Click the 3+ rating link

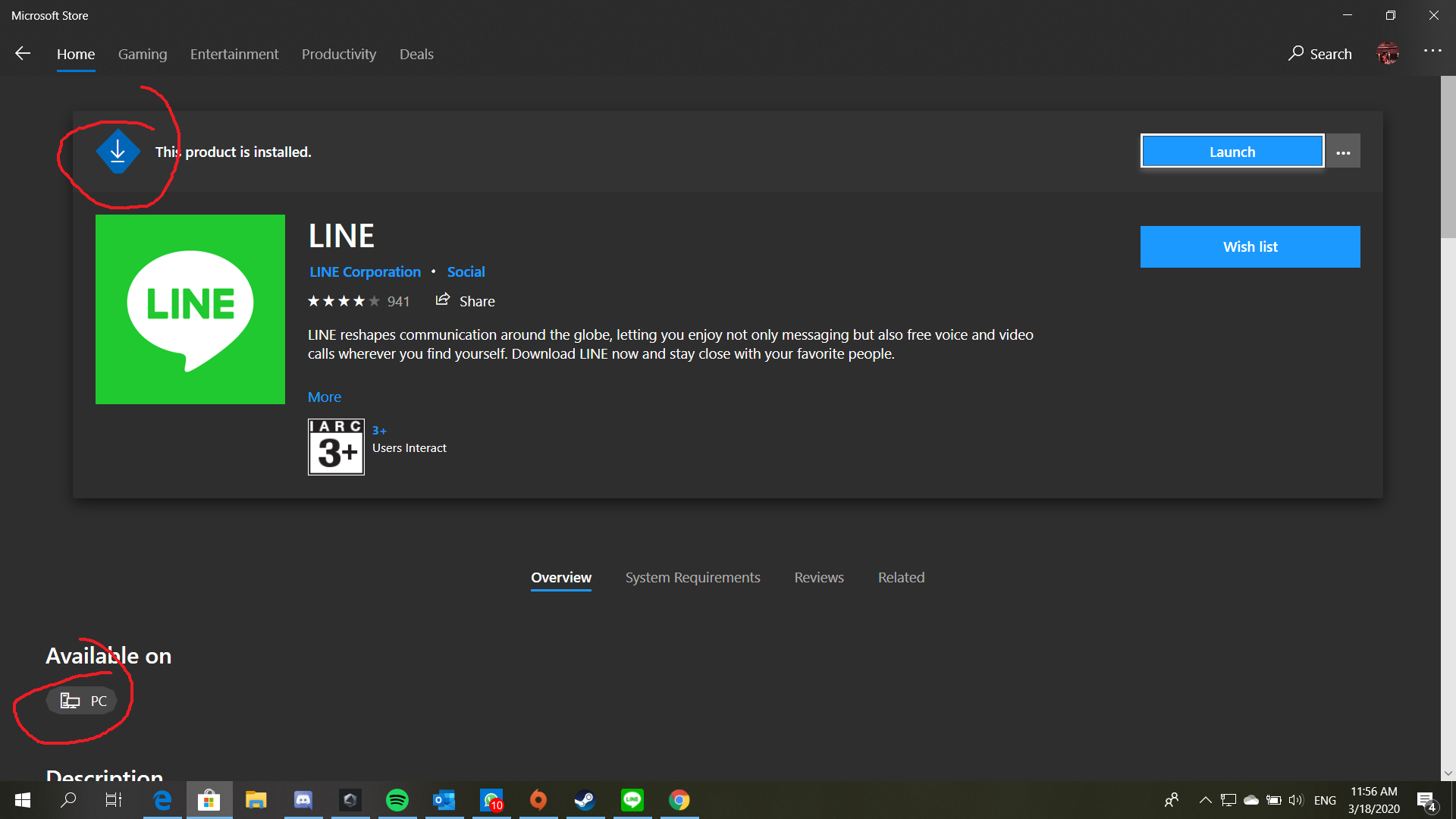(379, 430)
